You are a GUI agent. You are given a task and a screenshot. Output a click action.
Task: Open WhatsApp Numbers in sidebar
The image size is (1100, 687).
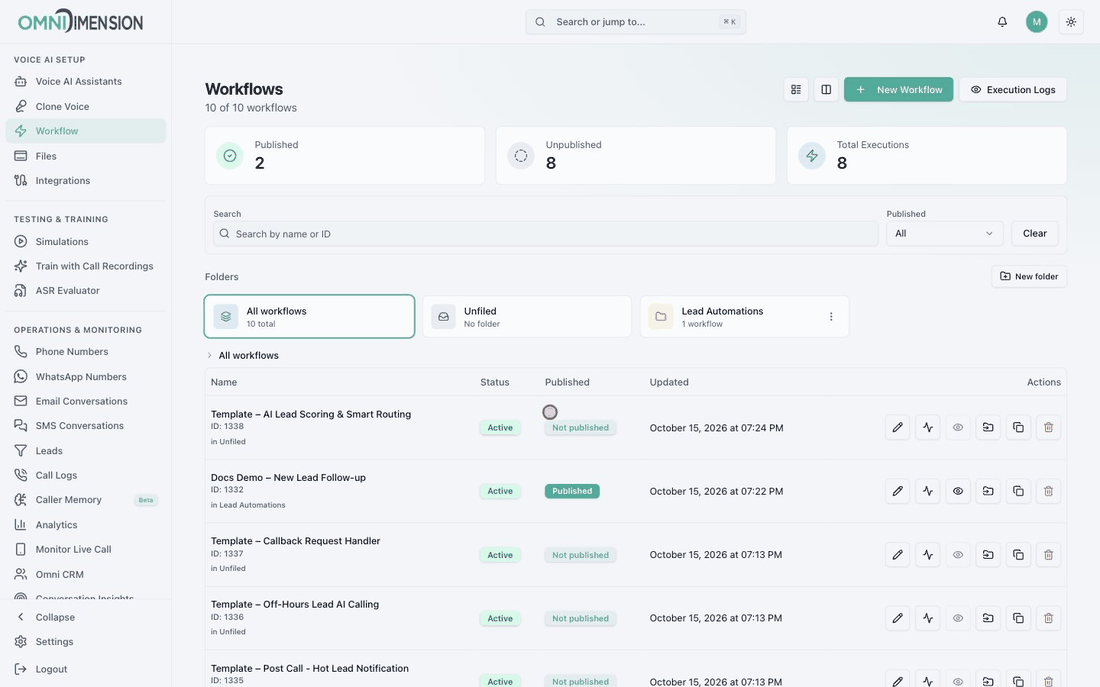click(86, 377)
